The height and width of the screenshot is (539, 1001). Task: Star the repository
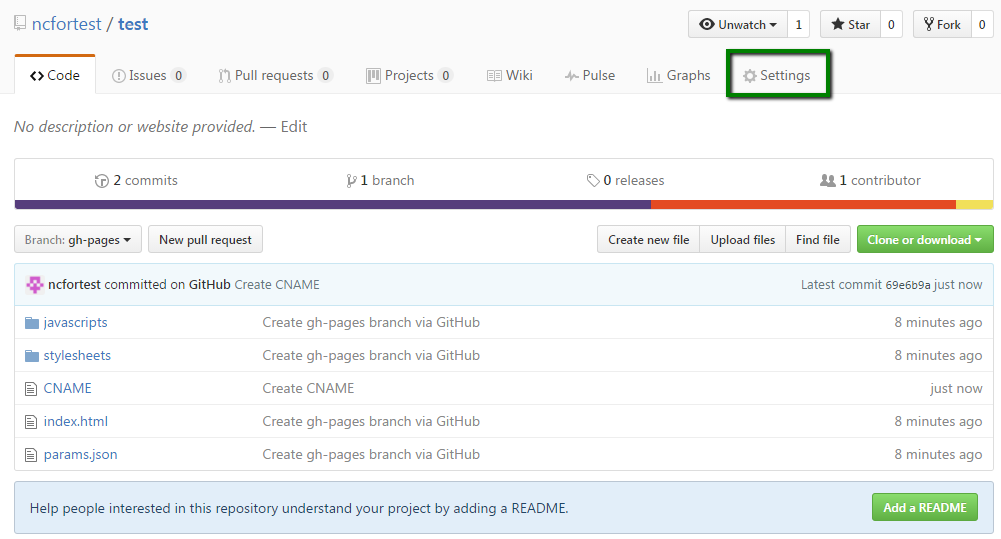point(850,24)
